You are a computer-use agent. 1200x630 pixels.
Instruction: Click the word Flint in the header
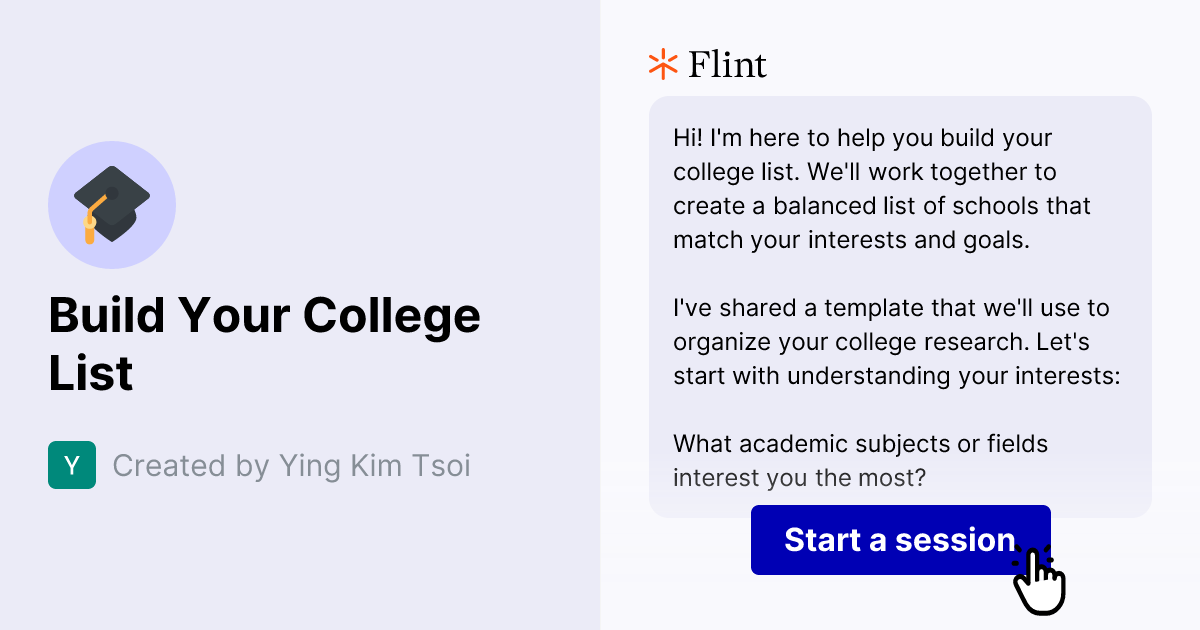click(x=726, y=64)
